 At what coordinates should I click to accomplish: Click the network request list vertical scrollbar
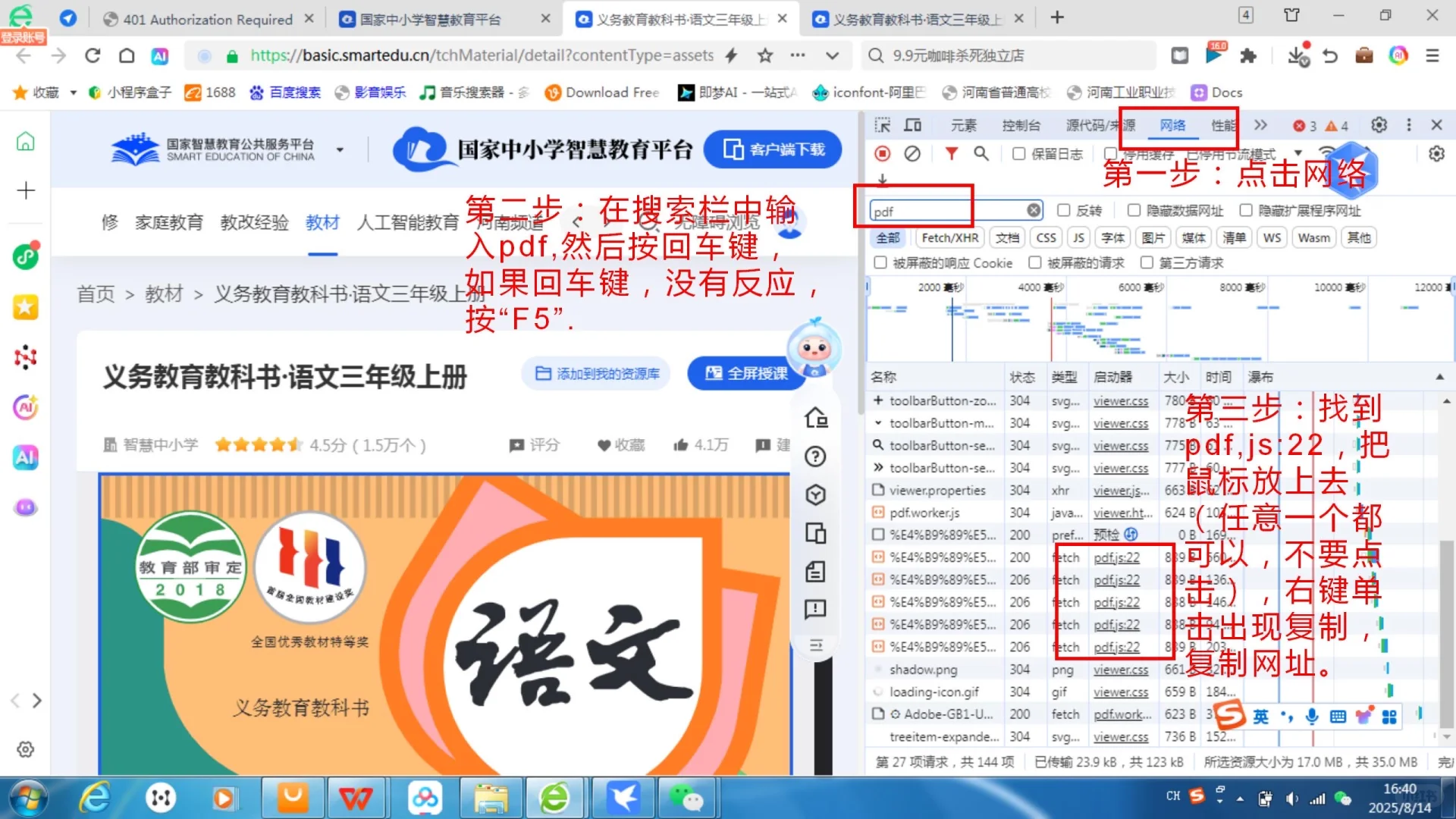pos(1446,633)
